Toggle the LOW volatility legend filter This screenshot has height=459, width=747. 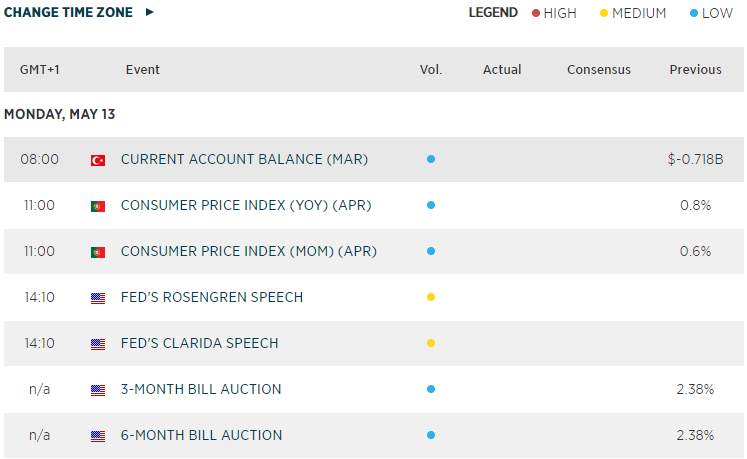[711, 13]
